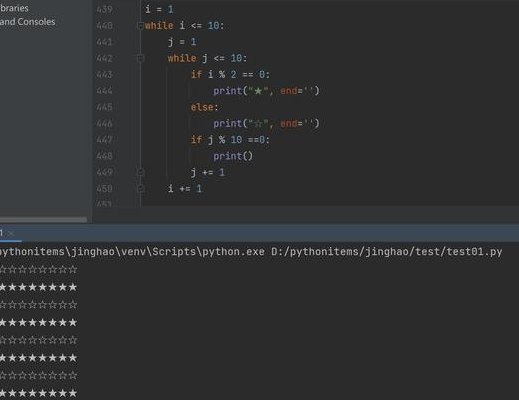Click the first hollow-star output row
Screen dimensions: 519x400
coord(38,270)
